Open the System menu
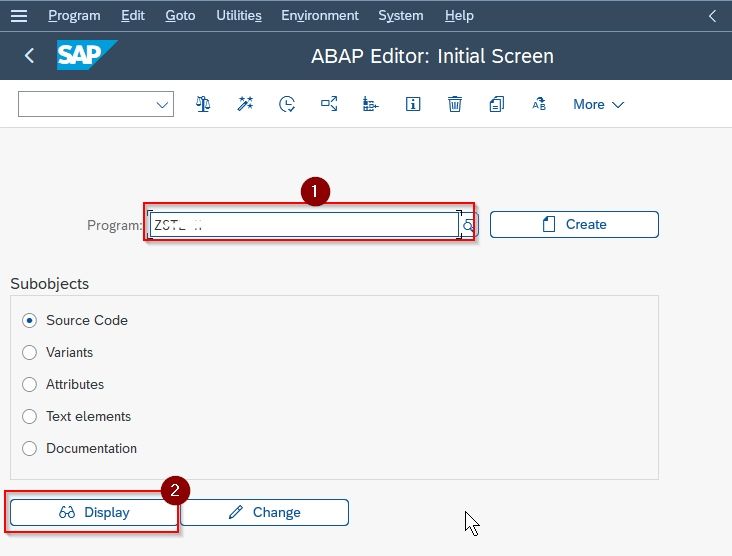The height and width of the screenshot is (556, 732). (x=401, y=16)
